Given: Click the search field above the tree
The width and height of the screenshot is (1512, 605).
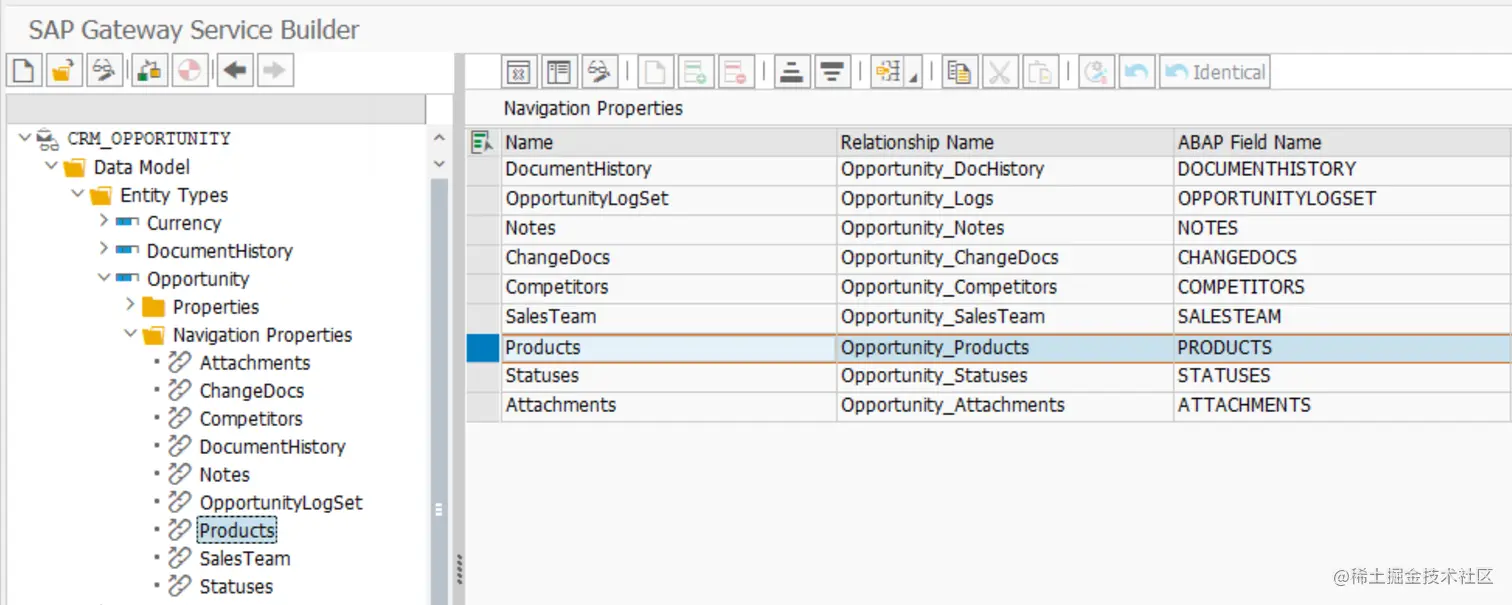Looking at the screenshot, I should pyautogui.click(x=216, y=109).
